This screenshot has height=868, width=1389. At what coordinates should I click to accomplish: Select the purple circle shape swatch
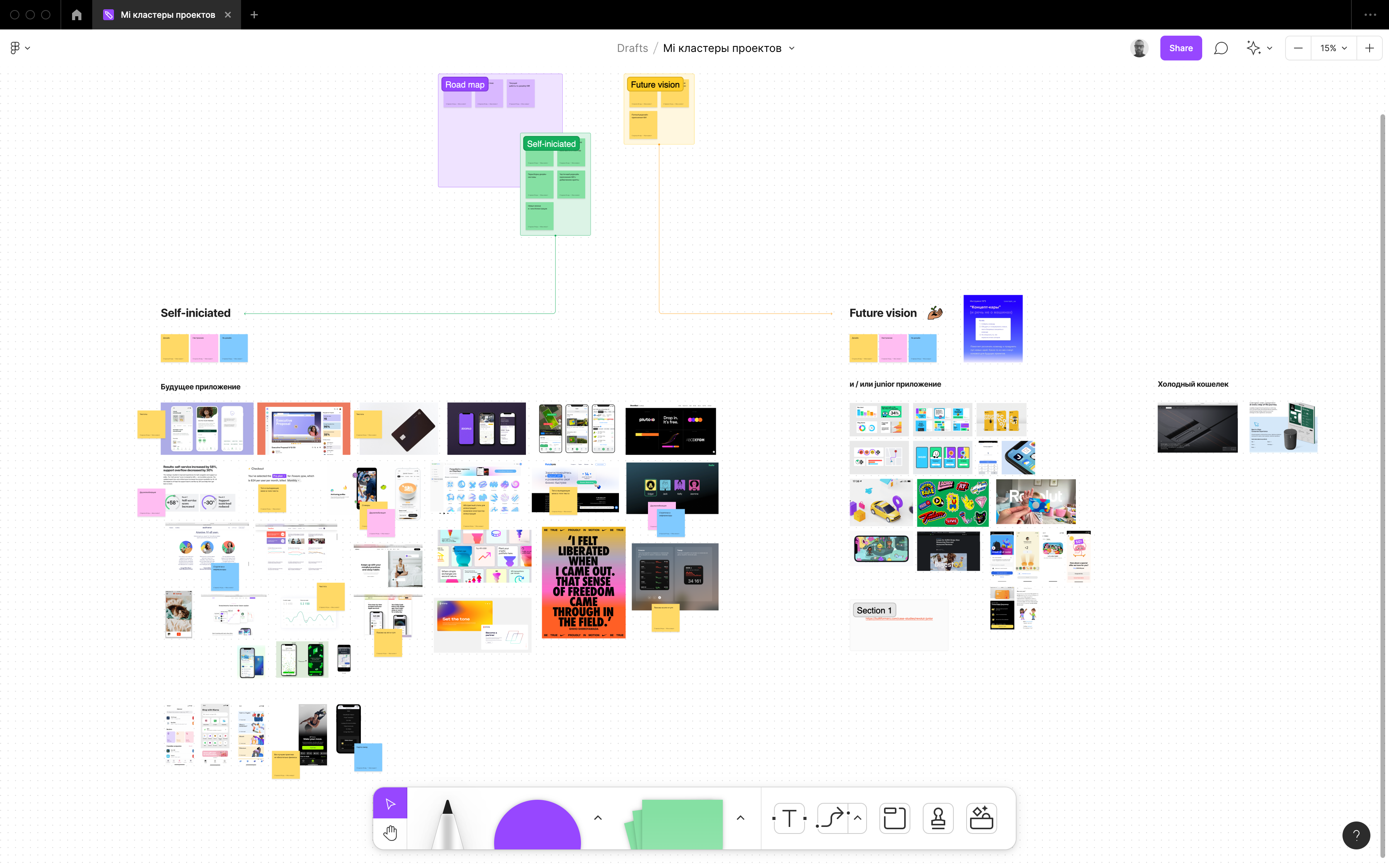click(x=537, y=827)
